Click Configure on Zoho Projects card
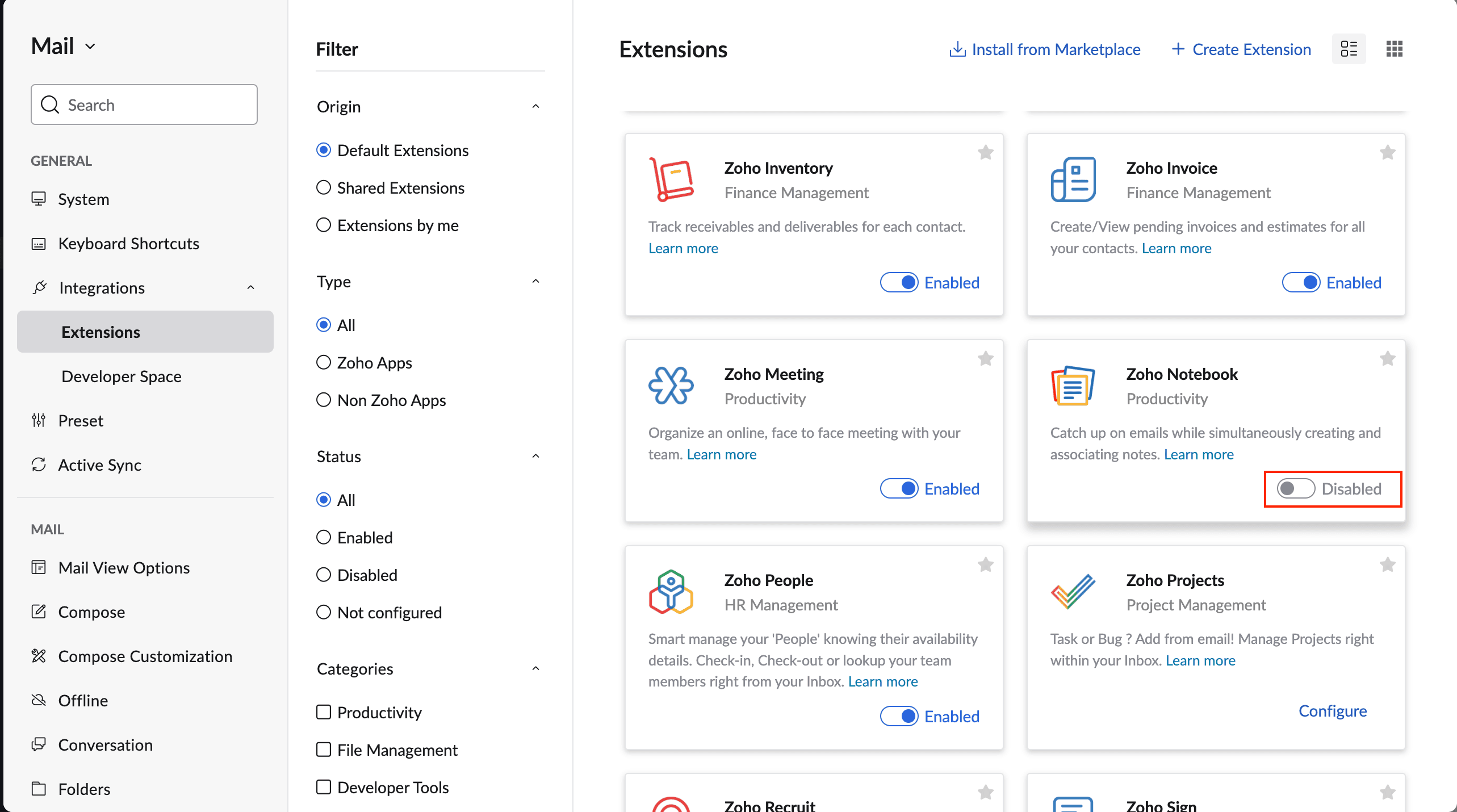This screenshot has width=1457, height=812. coord(1332,710)
